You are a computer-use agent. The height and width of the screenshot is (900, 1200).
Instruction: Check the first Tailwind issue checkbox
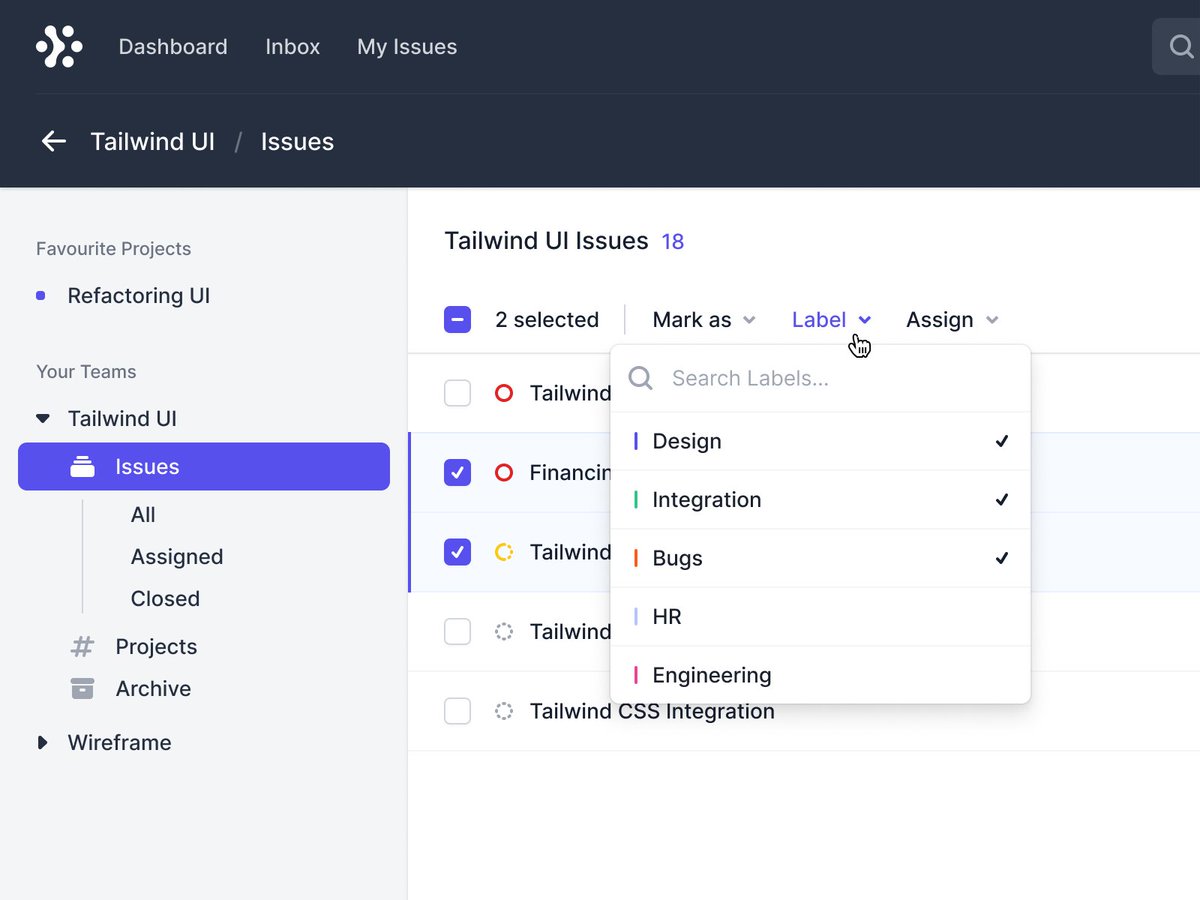(457, 393)
